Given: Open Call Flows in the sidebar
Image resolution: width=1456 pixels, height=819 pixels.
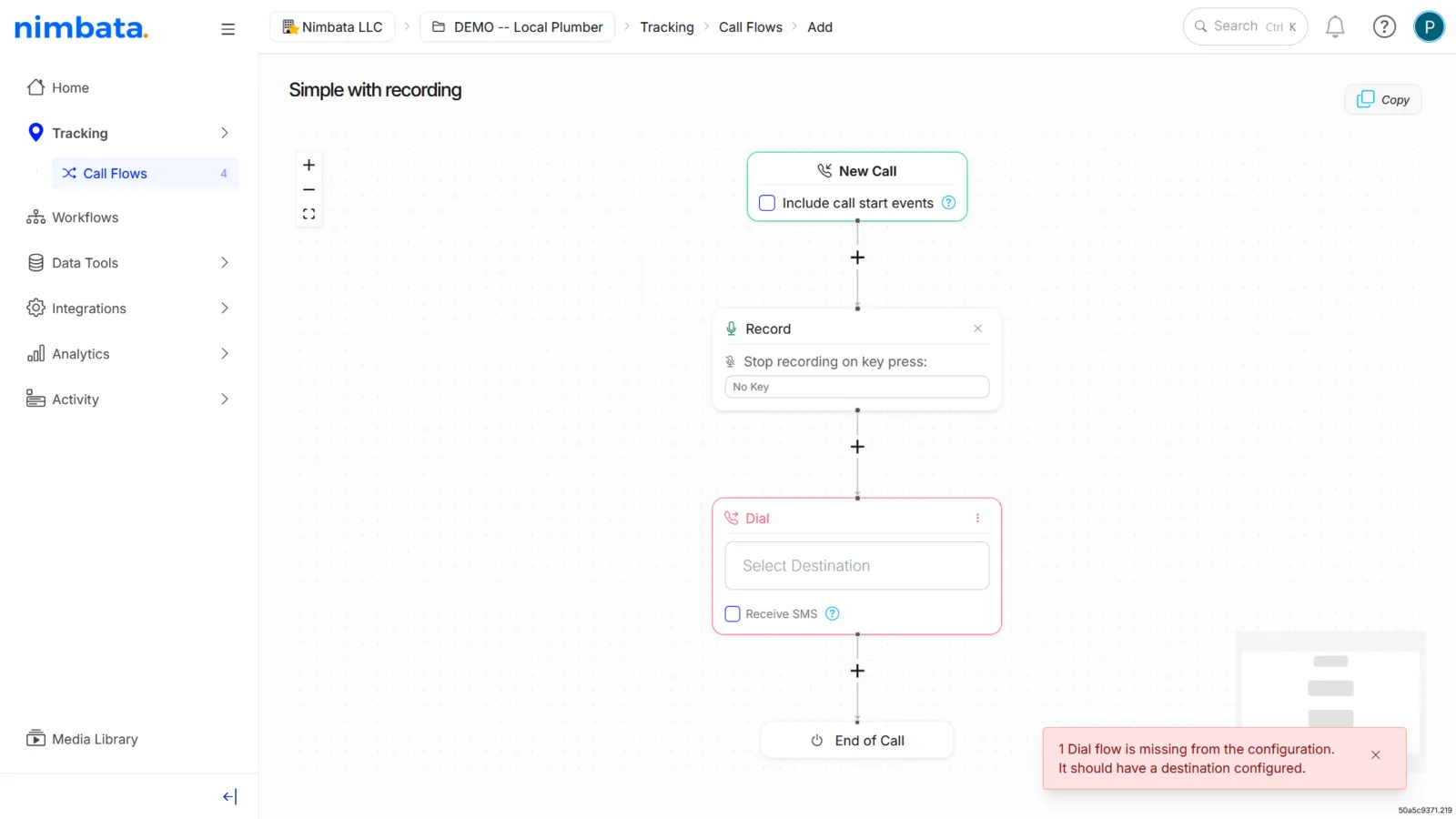Looking at the screenshot, I should 146,174.
